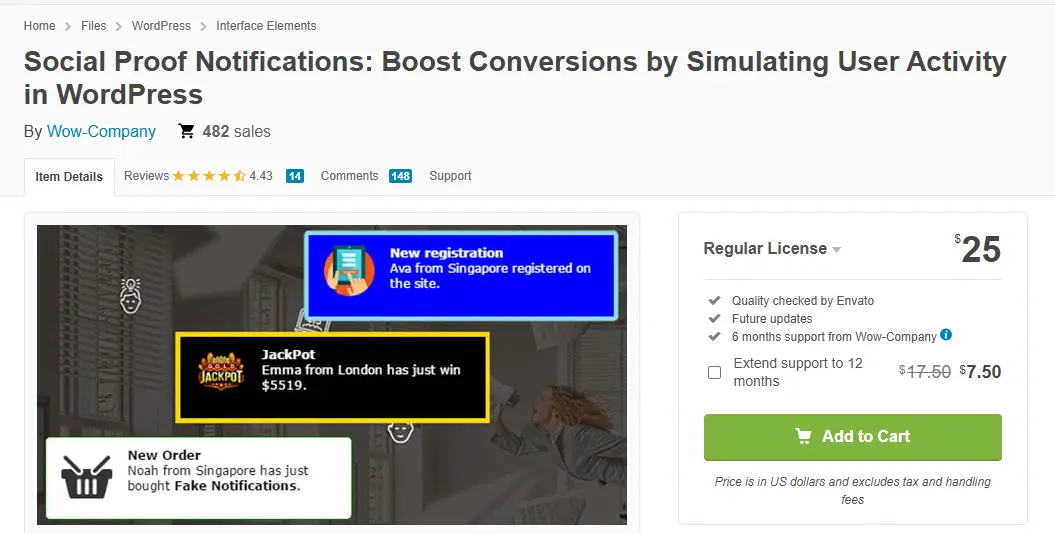Click the price excludes tax note
This screenshot has height=534, width=1055.
click(852, 490)
